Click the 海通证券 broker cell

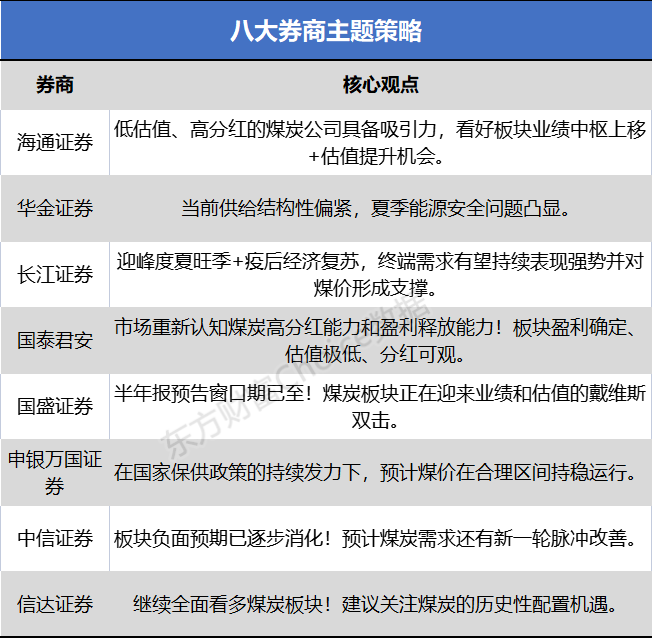click(x=55, y=142)
